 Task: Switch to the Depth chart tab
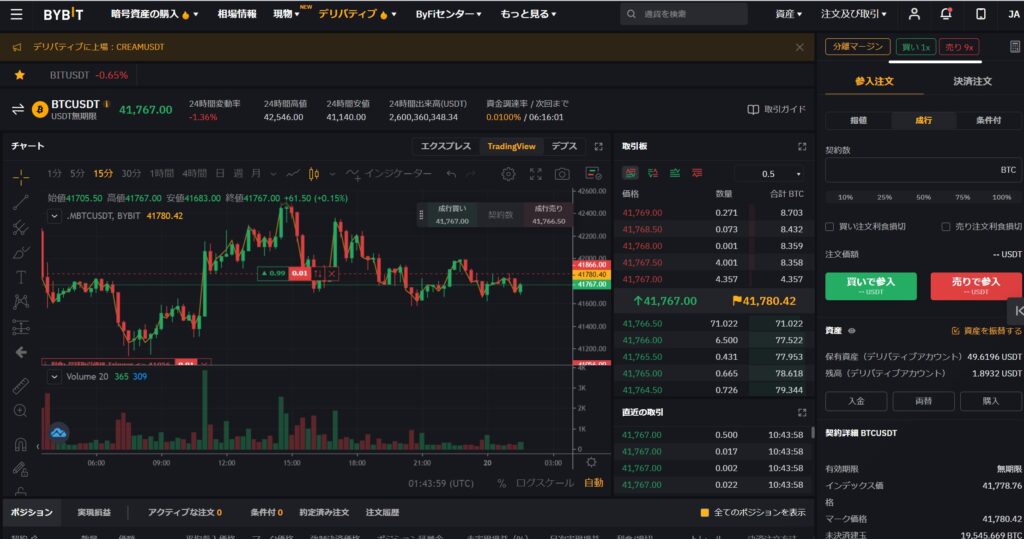point(564,146)
